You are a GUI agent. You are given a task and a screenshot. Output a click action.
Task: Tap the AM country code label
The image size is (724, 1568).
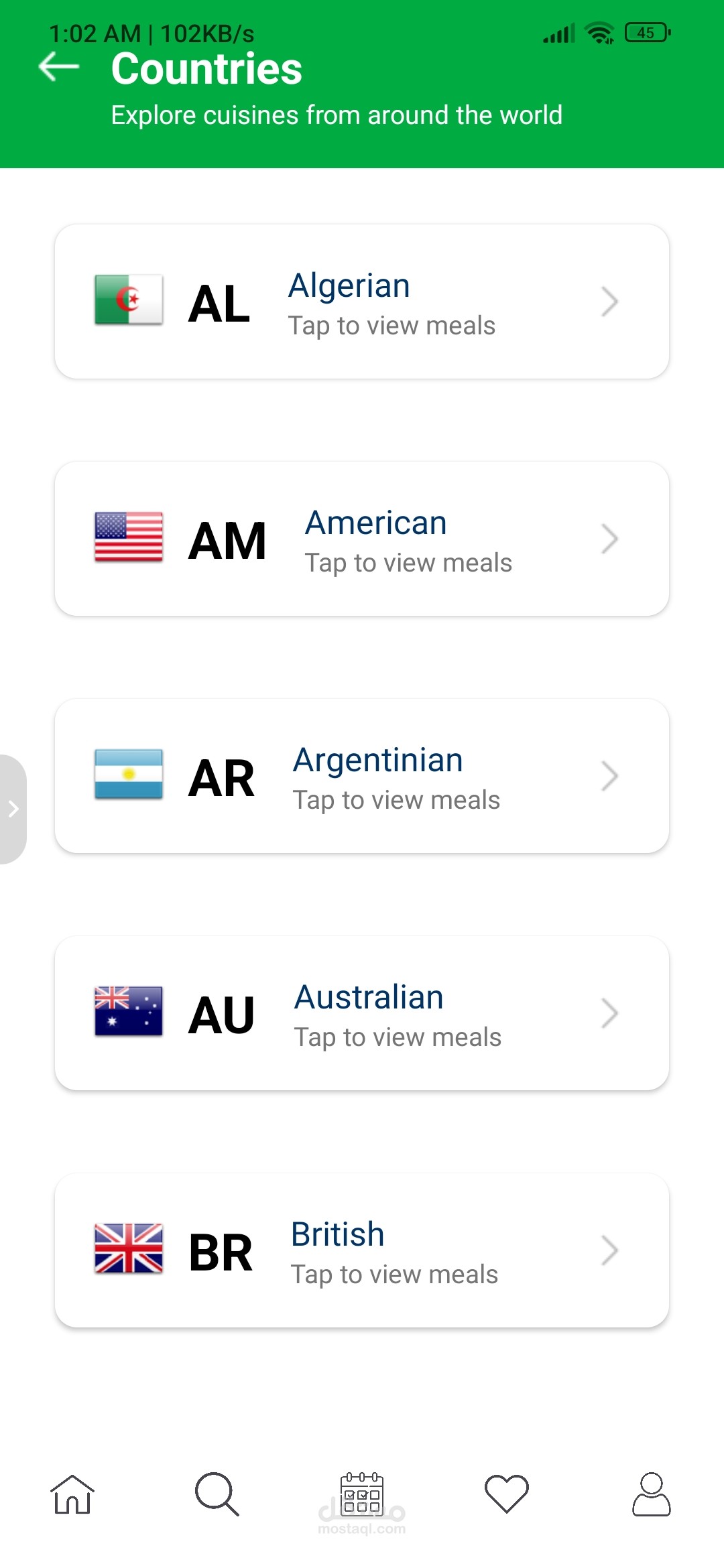coord(227,540)
